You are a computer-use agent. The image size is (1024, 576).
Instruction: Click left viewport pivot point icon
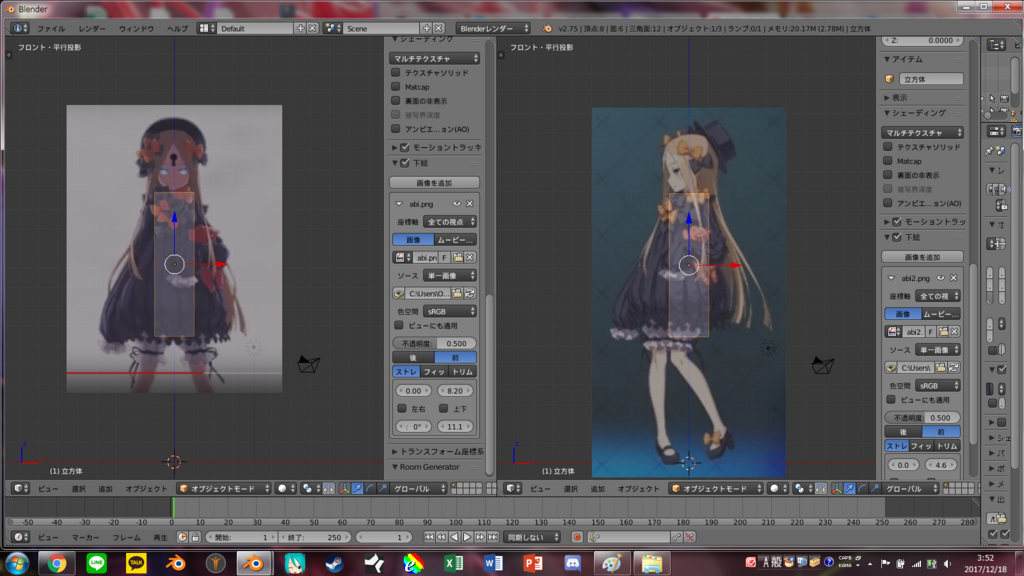pos(310,488)
